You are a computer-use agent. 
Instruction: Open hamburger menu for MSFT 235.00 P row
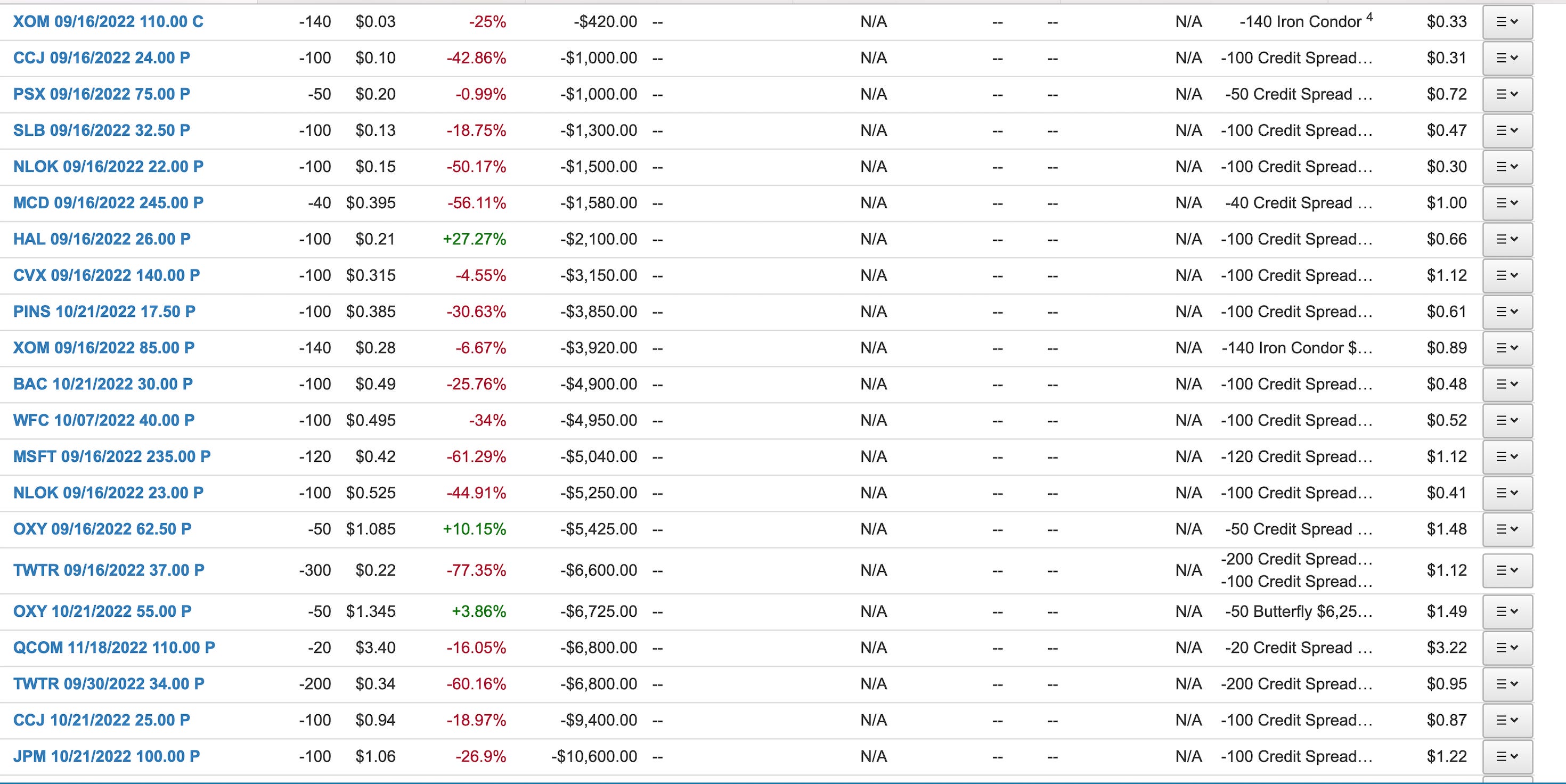[1507, 457]
